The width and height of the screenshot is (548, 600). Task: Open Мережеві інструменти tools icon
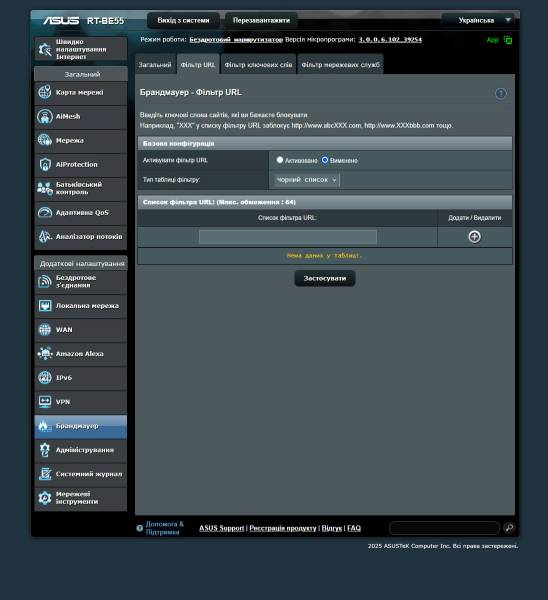[45, 498]
